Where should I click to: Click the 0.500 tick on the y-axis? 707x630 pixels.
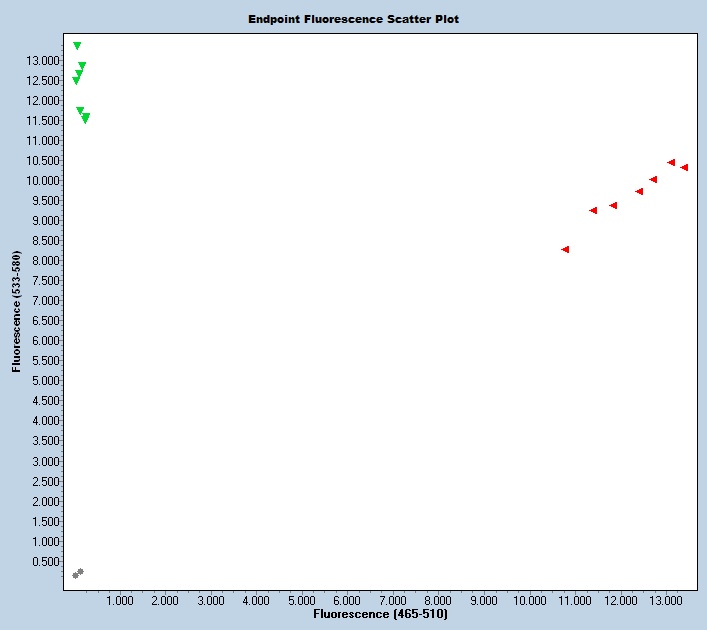[47, 561]
